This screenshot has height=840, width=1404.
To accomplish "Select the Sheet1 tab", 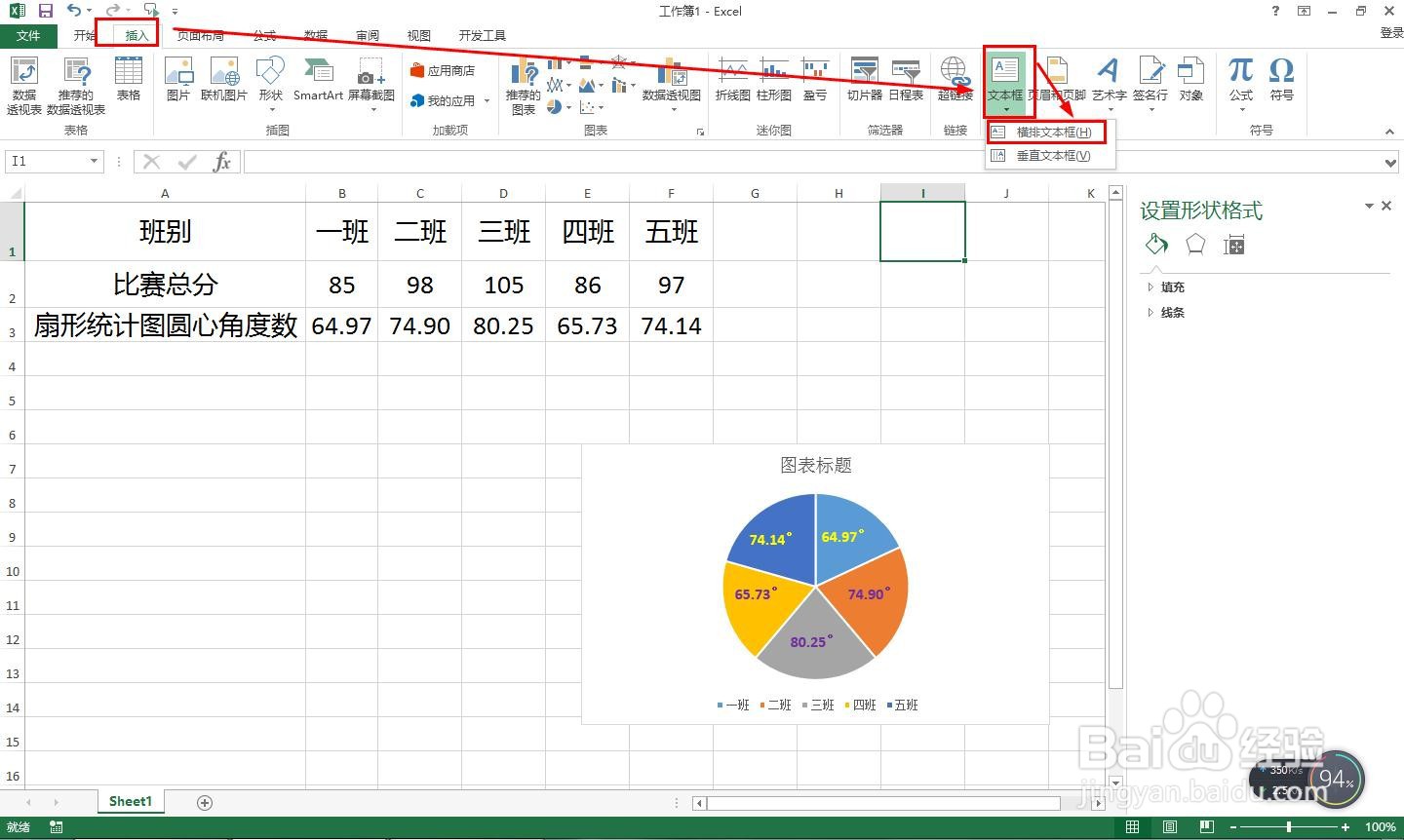I will (131, 801).
